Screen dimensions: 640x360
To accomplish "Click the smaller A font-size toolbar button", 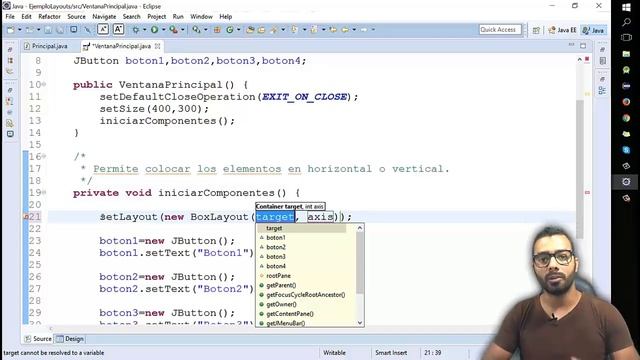I will click(x=103, y=29).
